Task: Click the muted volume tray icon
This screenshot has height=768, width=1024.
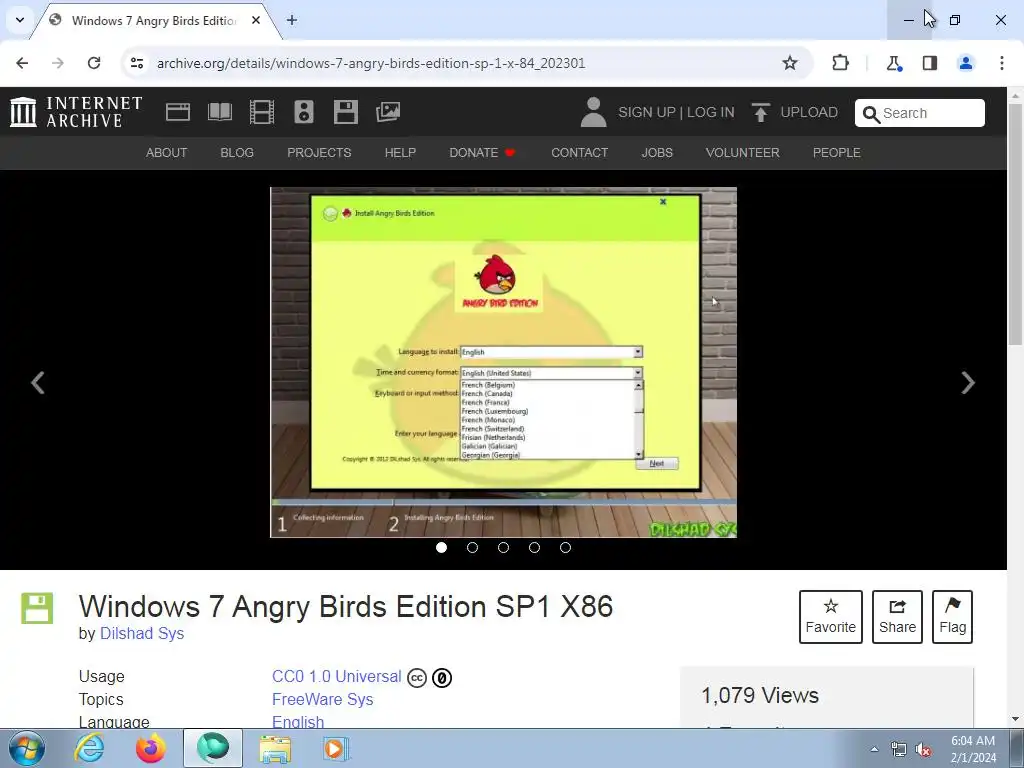Action: [923, 750]
